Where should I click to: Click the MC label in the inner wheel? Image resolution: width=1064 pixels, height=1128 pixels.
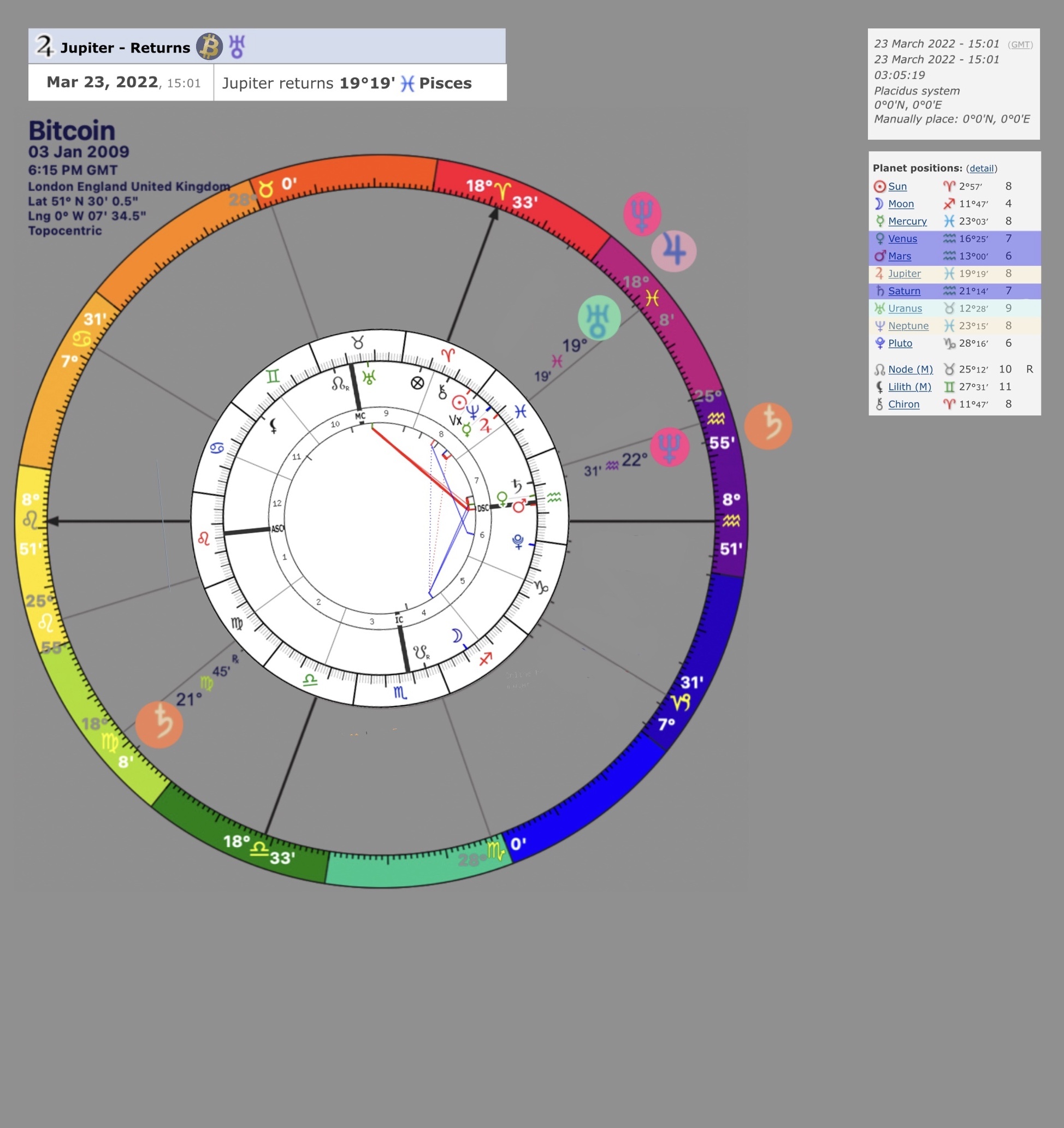[360, 417]
